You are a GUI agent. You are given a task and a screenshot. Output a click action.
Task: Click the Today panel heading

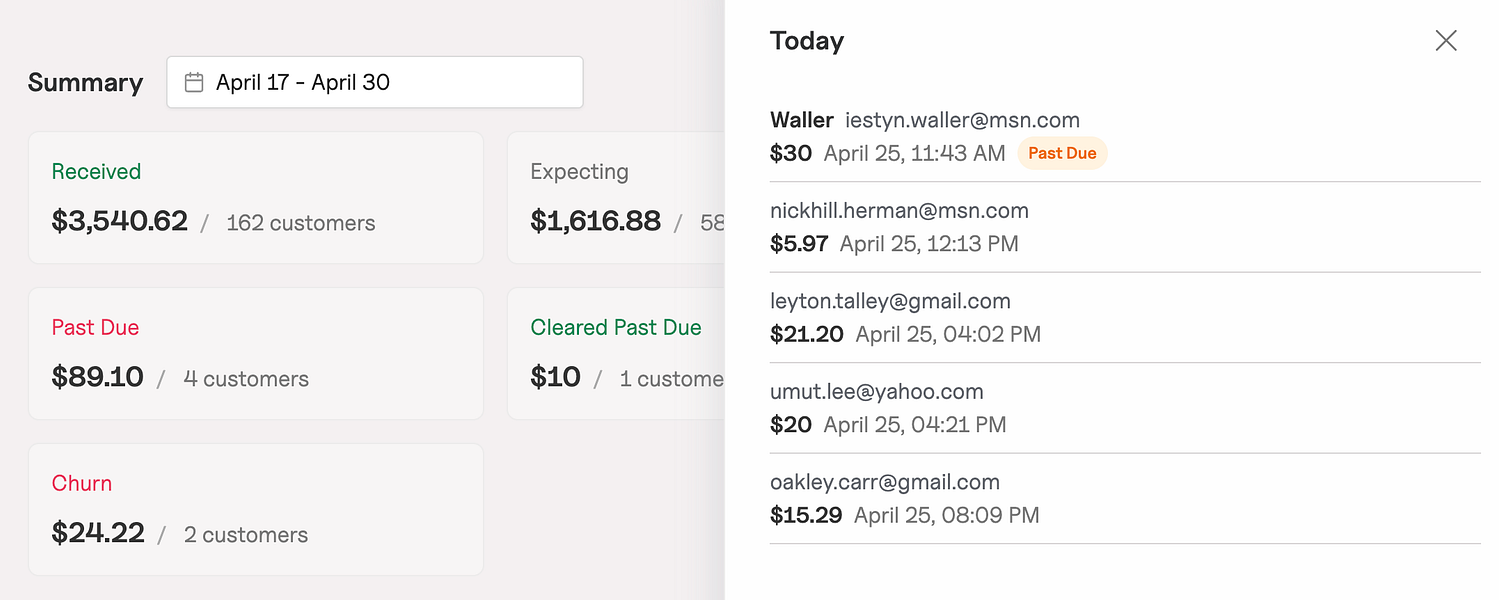(x=807, y=41)
